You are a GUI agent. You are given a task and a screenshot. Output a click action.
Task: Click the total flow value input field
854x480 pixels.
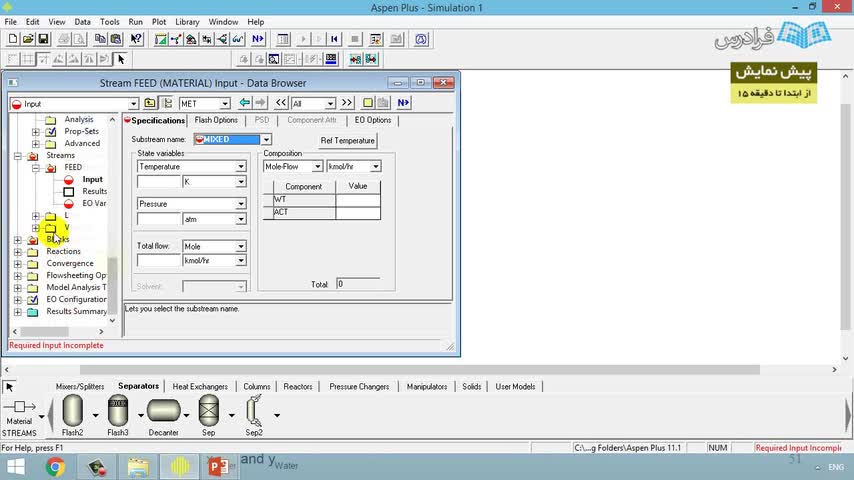[x=158, y=260]
